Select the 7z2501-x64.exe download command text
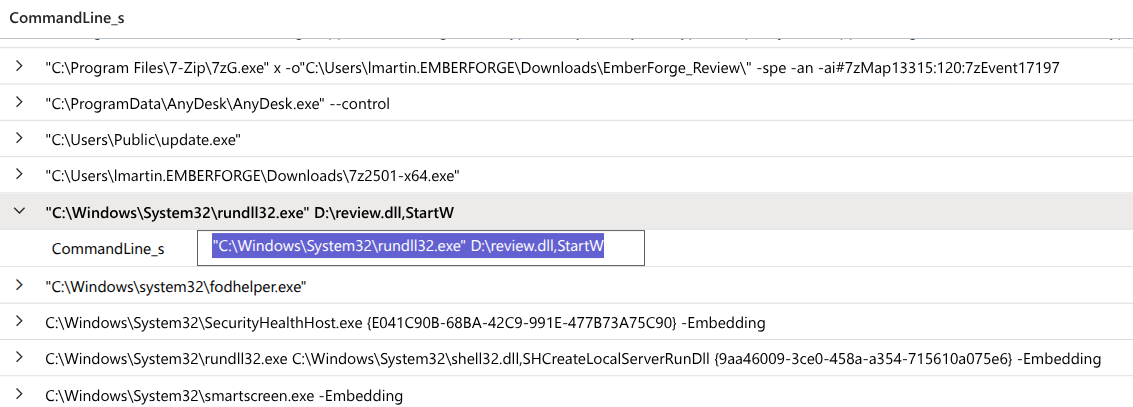 pyautogui.click(x=252, y=176)
